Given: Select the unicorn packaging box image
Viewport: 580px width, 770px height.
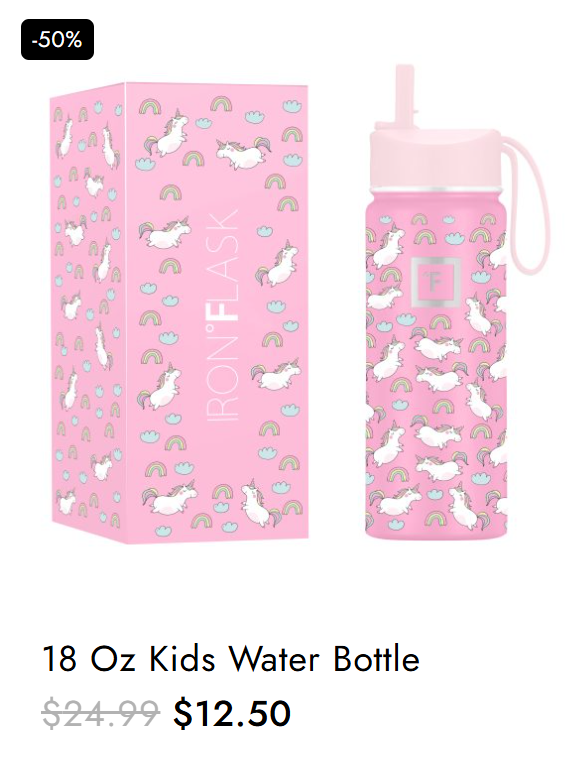Looking at the screenshot, I should click(x=179, y=313).
